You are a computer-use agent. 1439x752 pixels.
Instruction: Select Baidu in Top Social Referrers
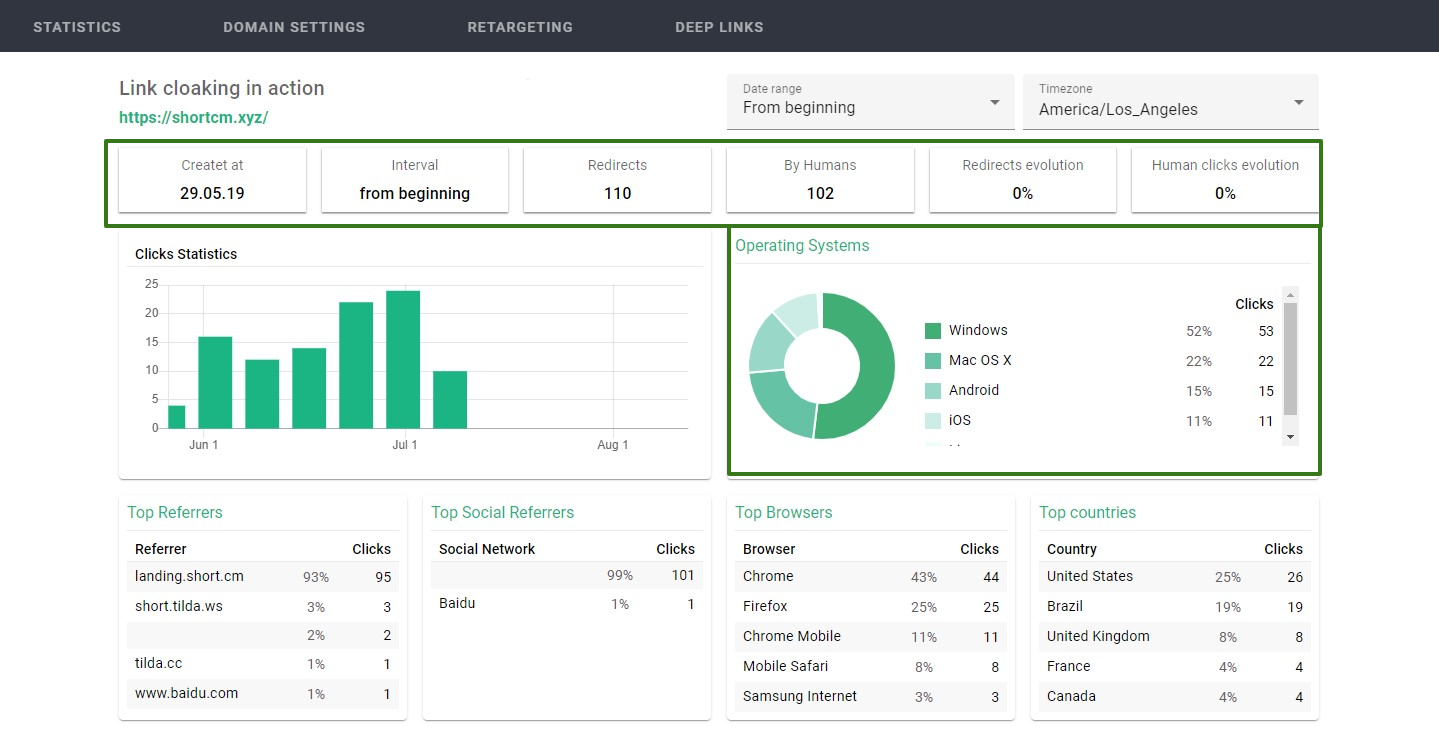567,604
